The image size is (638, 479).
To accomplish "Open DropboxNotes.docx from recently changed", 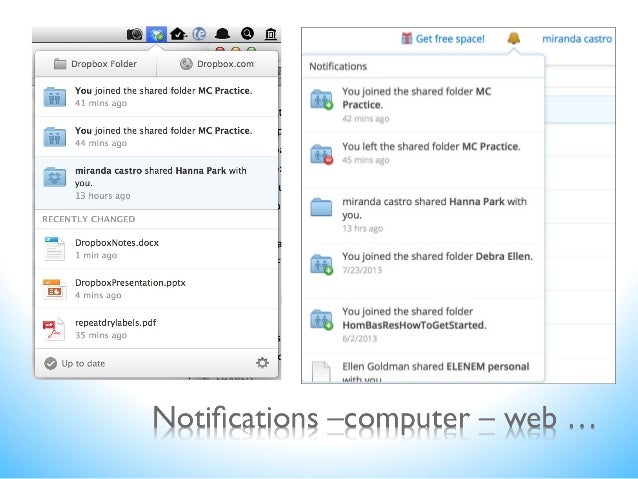I will point(157,249).
